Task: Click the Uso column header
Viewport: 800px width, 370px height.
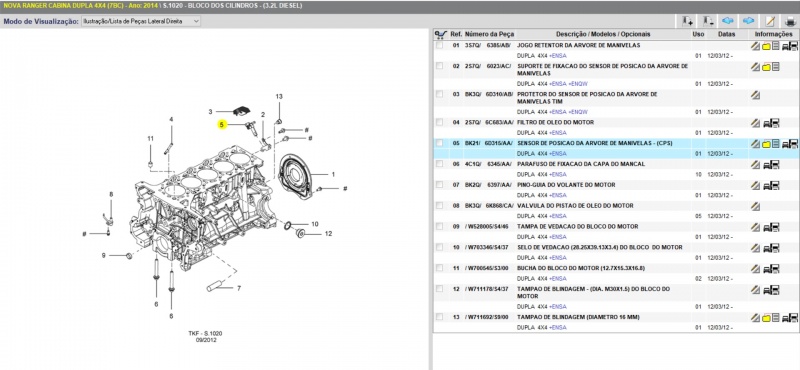Action: [698, 34]
